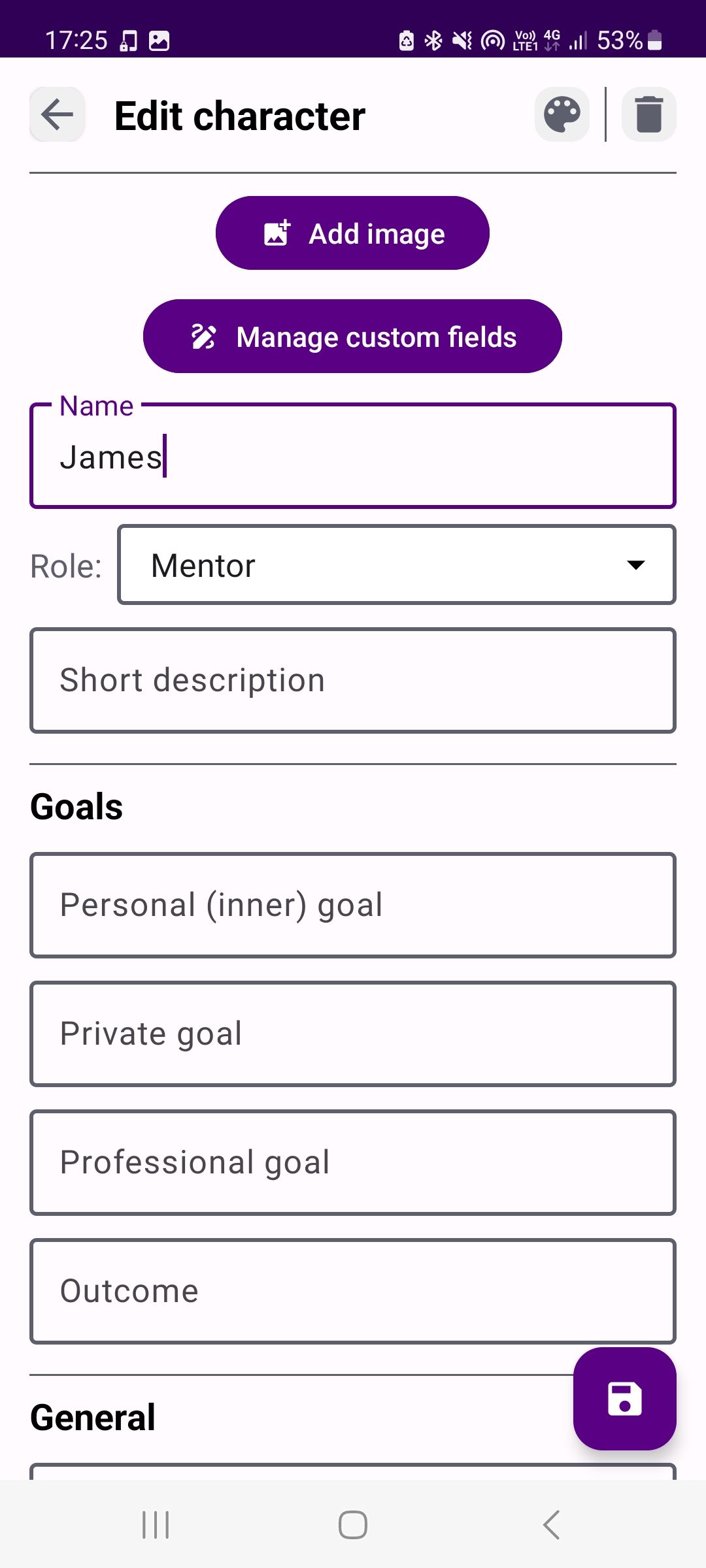Tap the image notification icon in status bar

click(x=160, y=41)
